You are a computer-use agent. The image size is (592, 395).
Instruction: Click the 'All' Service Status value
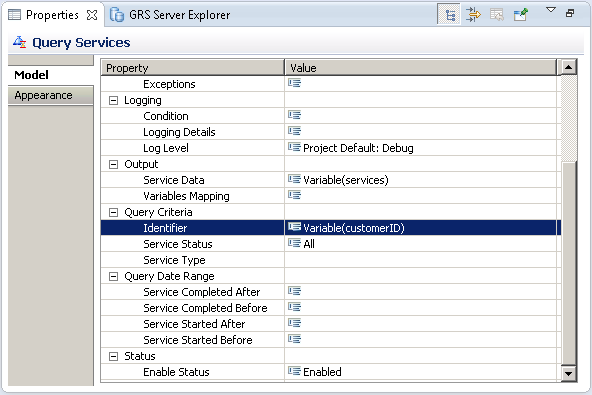(x=309, y=244)
